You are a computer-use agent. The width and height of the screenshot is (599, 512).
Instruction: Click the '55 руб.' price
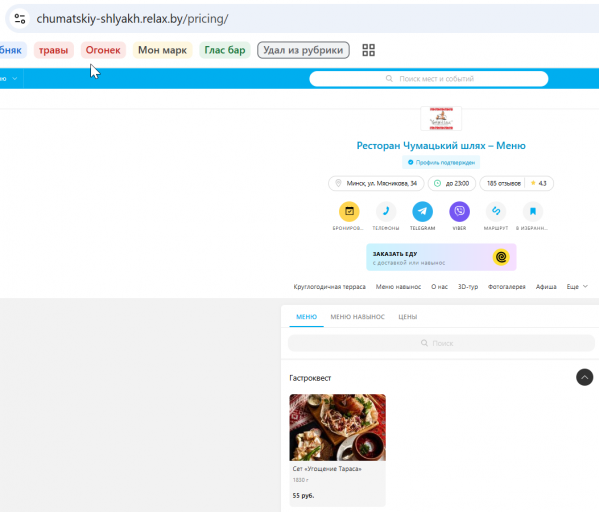pos(303,496)
